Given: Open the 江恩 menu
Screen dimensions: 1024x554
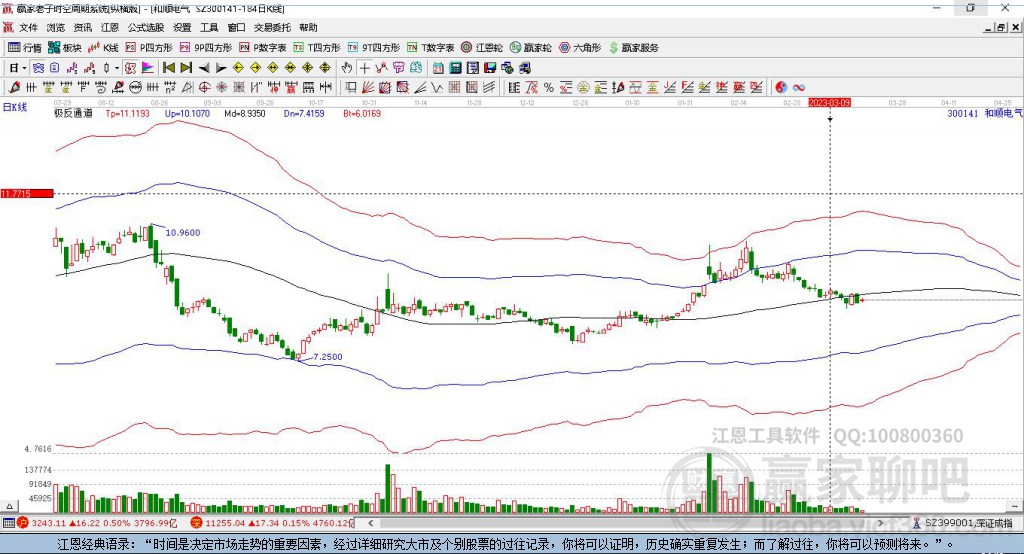Looking at the screenshot, I should [110, 27].
